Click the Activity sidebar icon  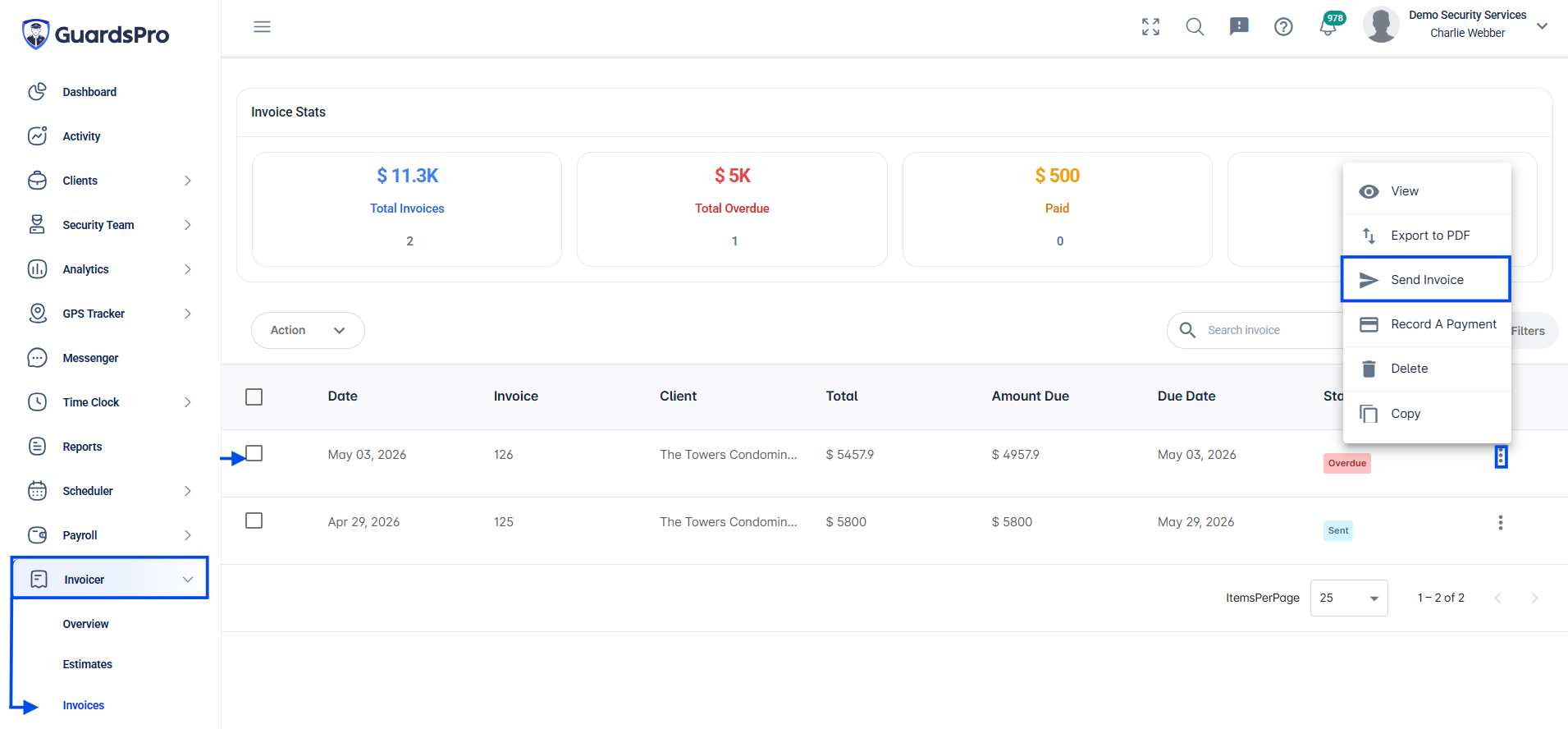pyautogui.click(x=37, y=136)
